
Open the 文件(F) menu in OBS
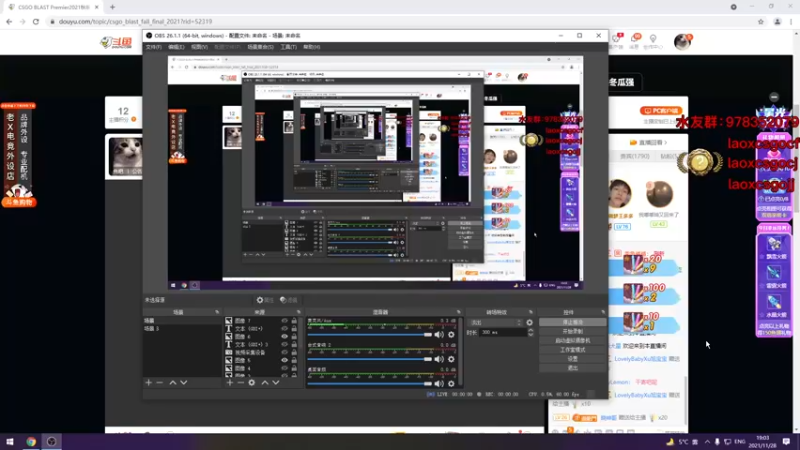[x=154, y=47]
